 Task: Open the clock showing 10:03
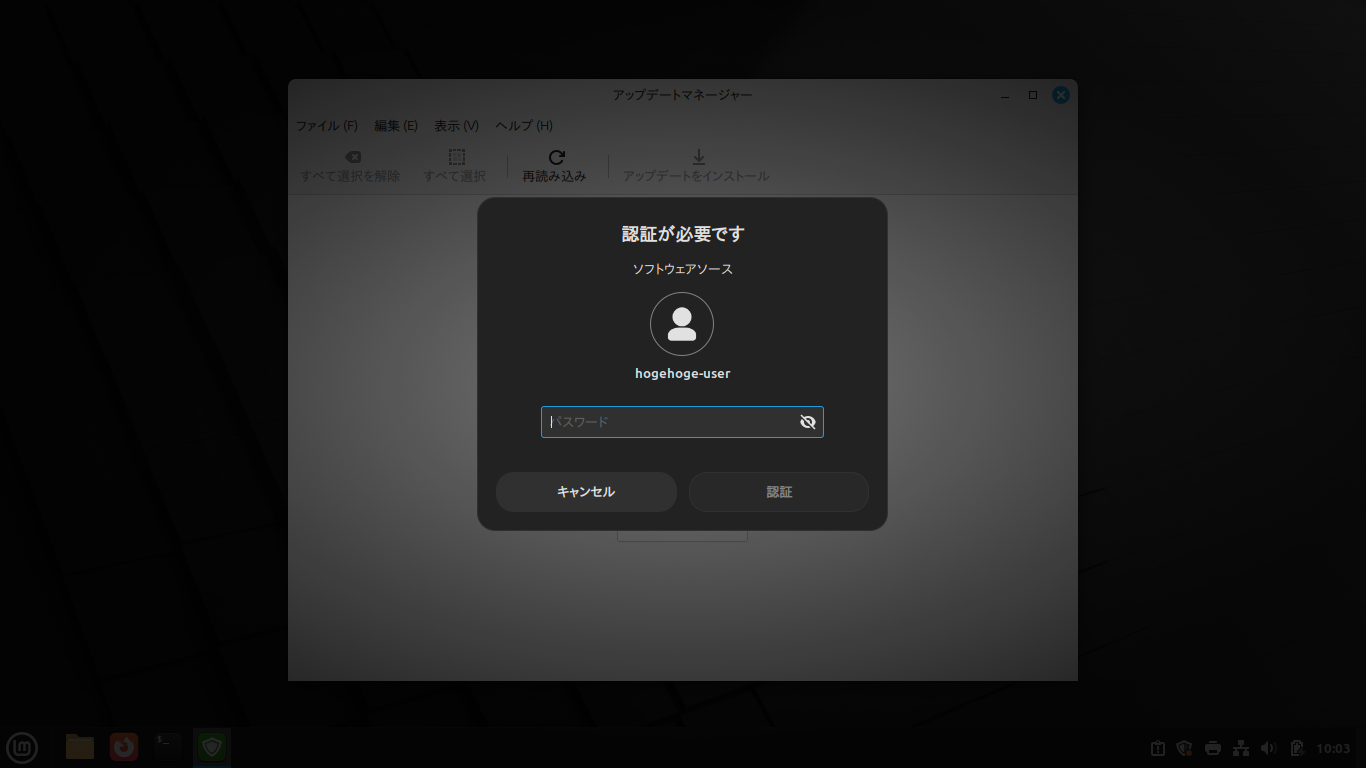[1333, 748]
